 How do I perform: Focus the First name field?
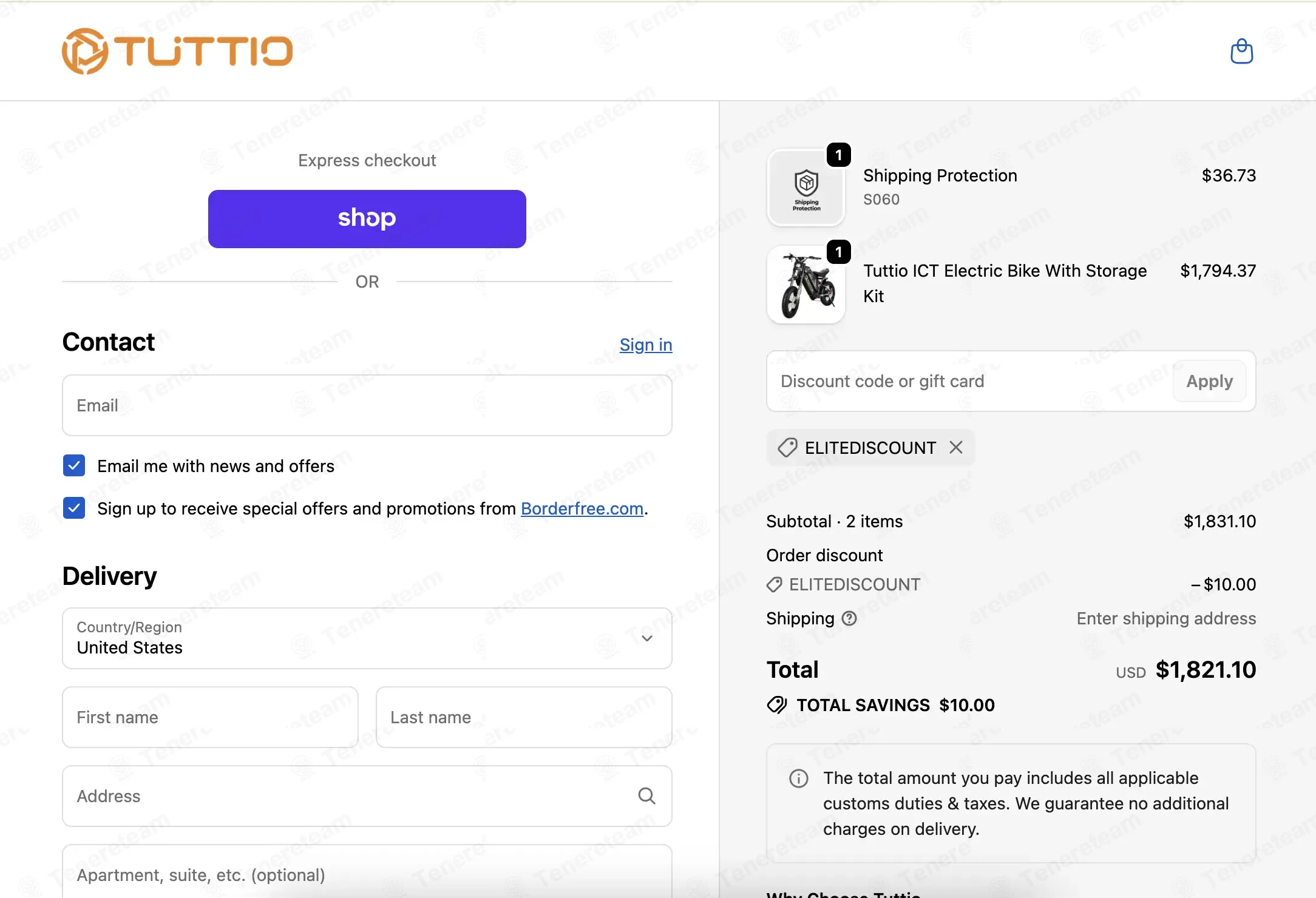point(210,717)
